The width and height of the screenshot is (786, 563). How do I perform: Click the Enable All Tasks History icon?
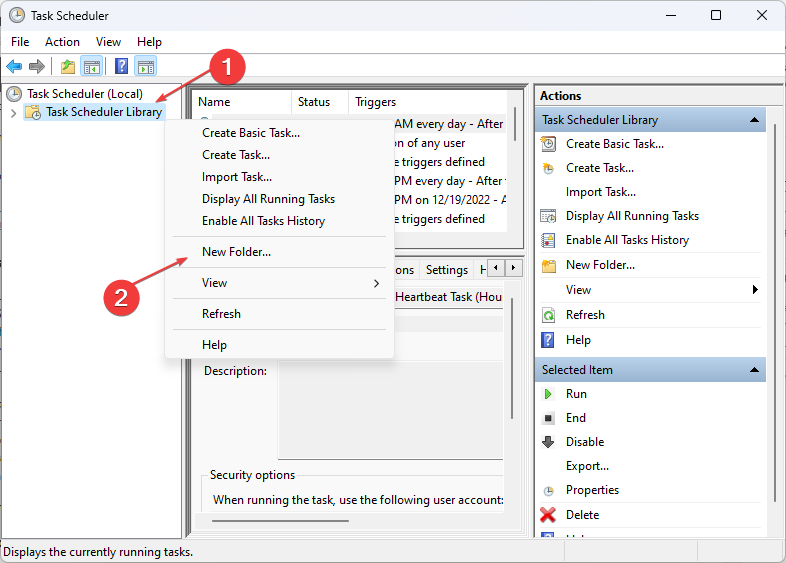[548, 240]
